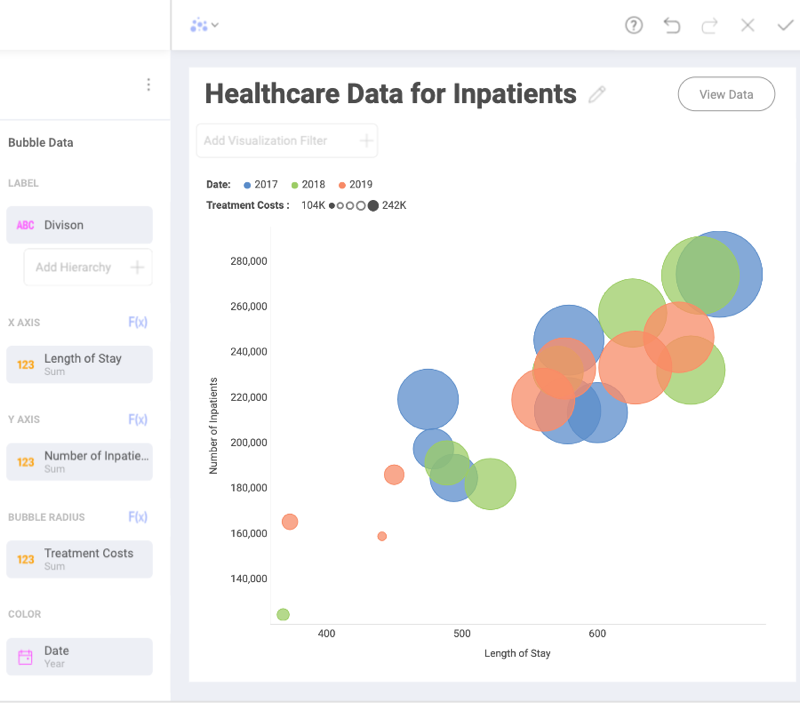Image resolution: width=800 pixels, height=703 pixels.
Task: Select the Bubble Data panel header
Action: click(x=40, y=142)
